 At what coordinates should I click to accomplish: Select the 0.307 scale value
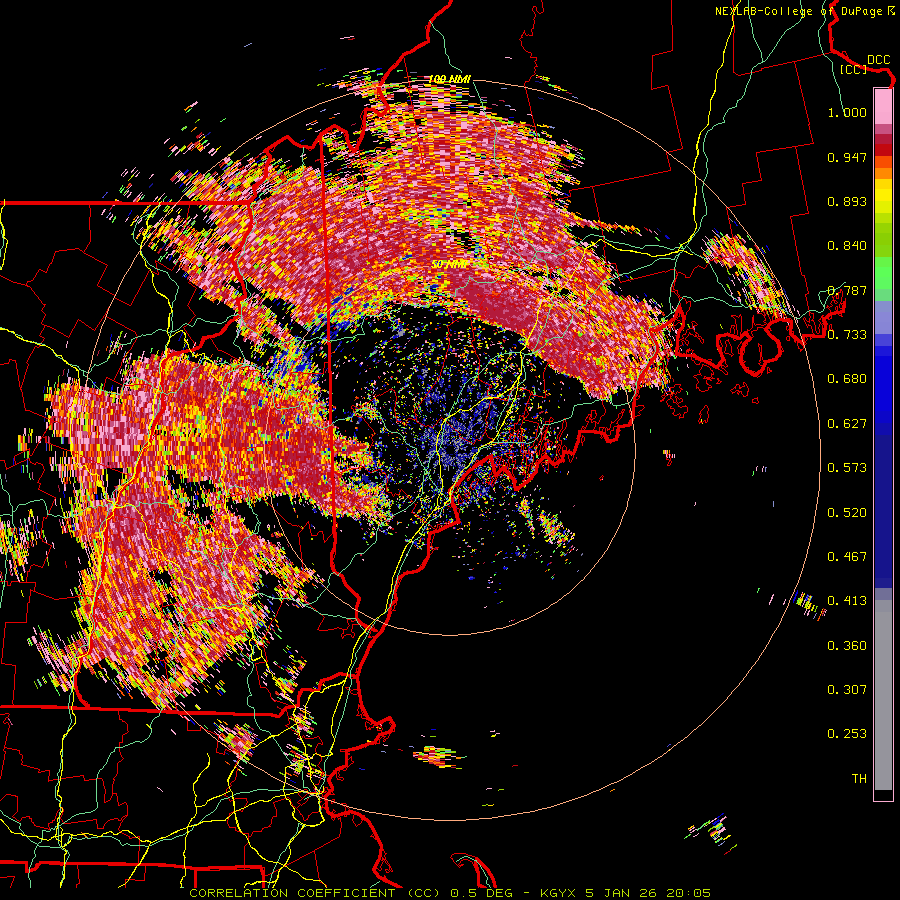tap(847, 690)
